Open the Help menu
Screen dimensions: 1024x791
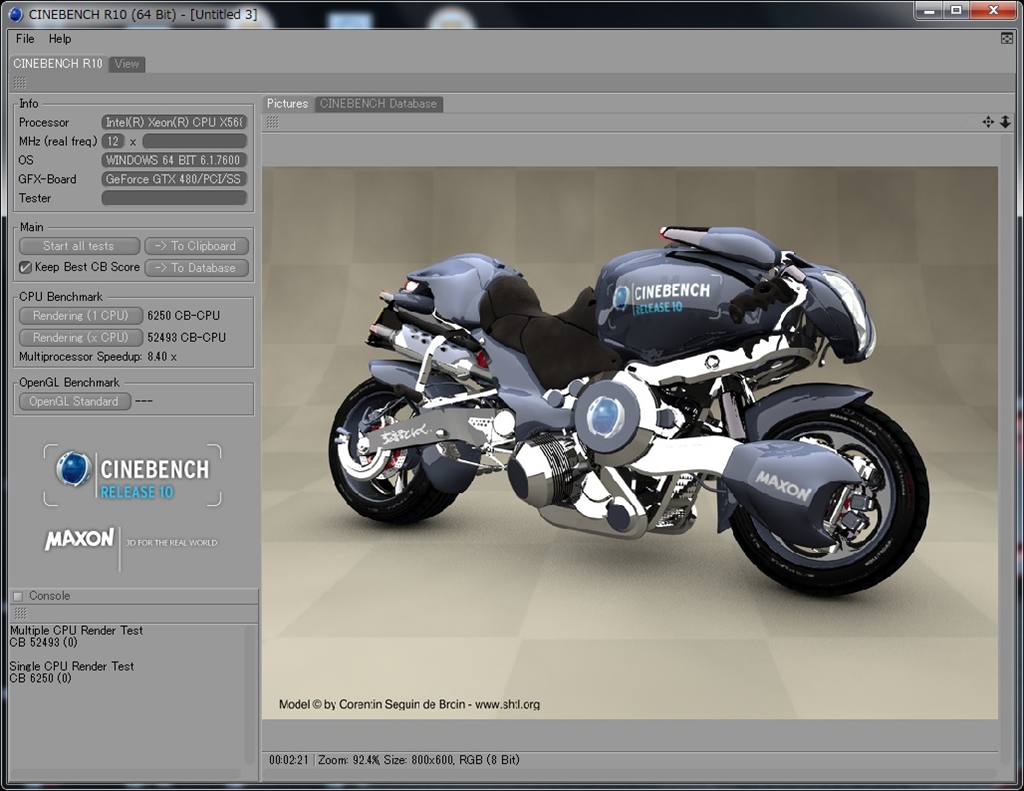tap(60, 39)
